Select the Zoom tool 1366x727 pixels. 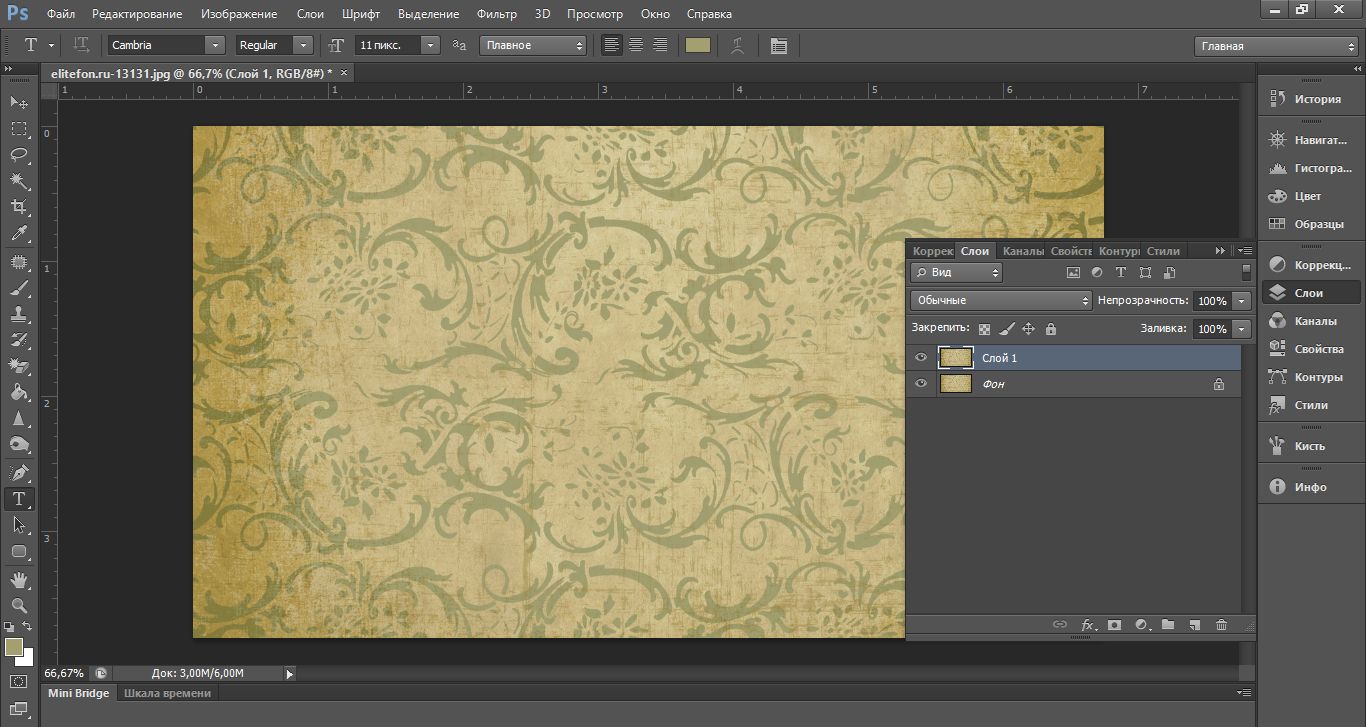(19, 606)
